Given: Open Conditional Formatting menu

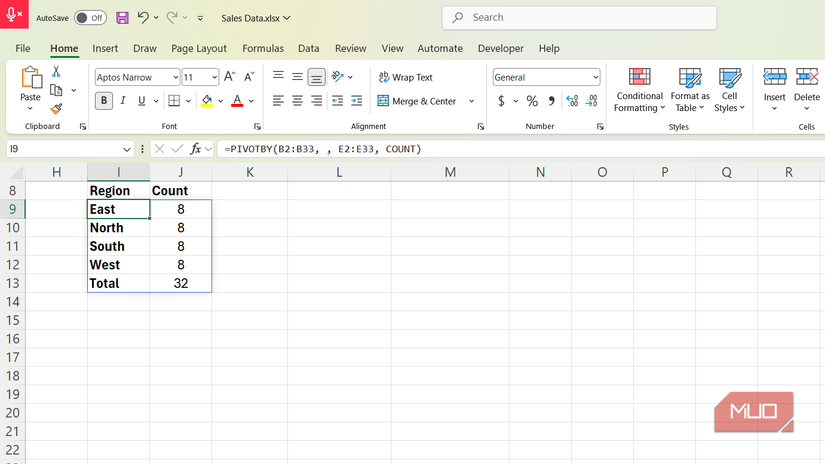Looking at the screenshot, I should pyautogui.click(x=639, y=90).
